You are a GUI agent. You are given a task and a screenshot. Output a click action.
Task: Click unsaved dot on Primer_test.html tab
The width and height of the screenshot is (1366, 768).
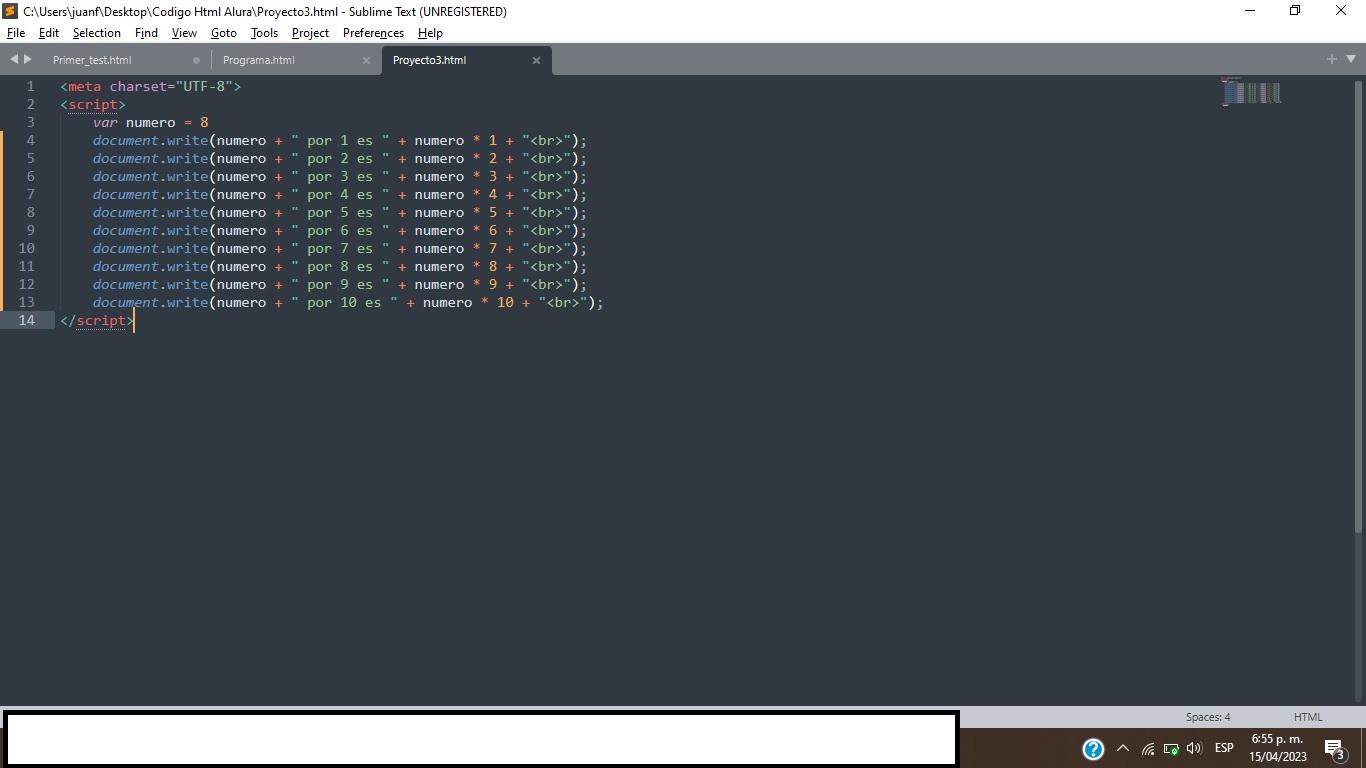pyautogui.click(x=196, y=60)
